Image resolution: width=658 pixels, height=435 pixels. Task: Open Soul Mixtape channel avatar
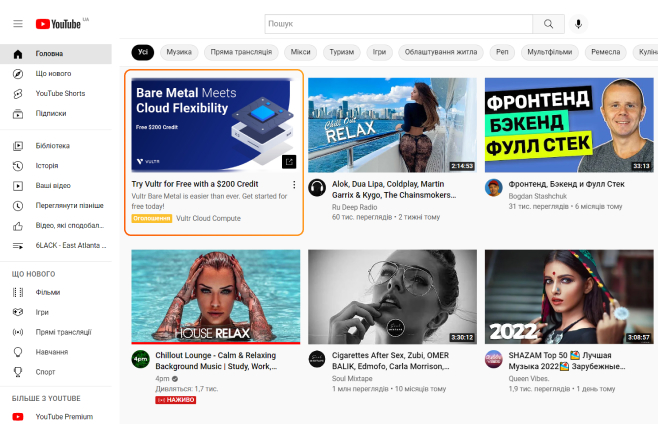[317, 359]
